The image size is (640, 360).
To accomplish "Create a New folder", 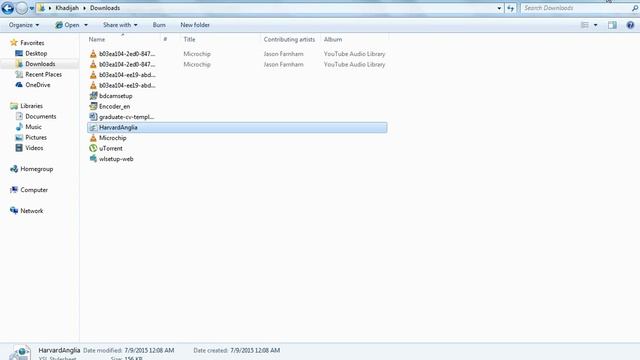I will pyautogui.click(x=195, y=25).
